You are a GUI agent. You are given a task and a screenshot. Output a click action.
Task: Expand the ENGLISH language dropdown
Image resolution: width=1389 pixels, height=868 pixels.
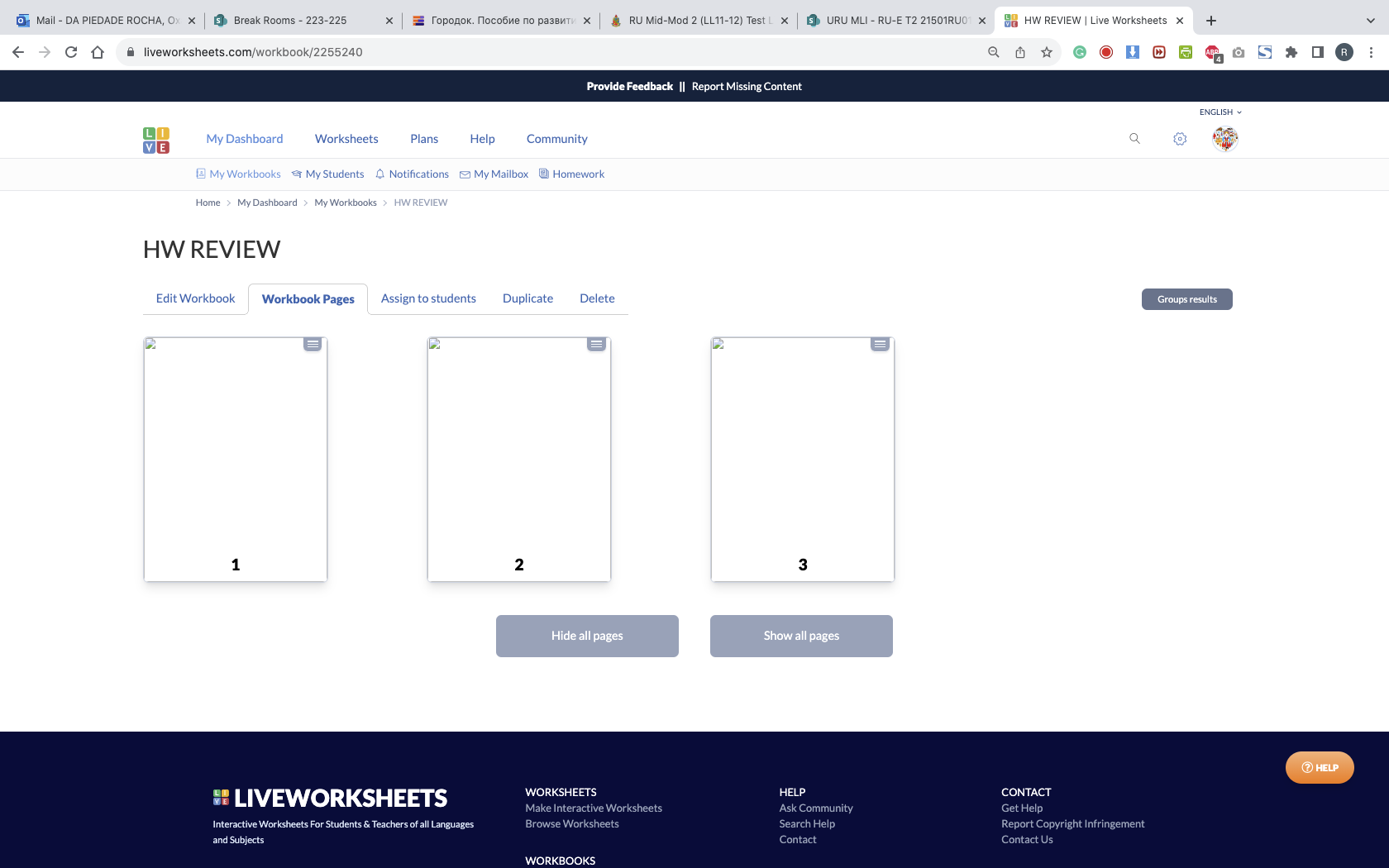1220,112
